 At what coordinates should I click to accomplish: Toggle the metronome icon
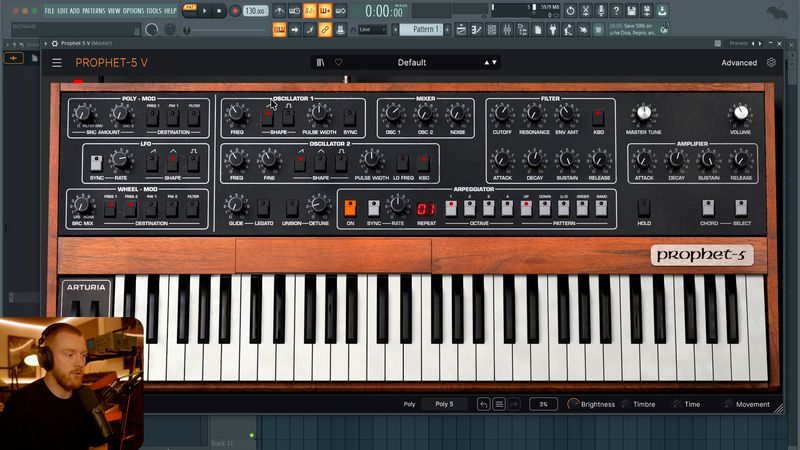click(x=280, y=11)
